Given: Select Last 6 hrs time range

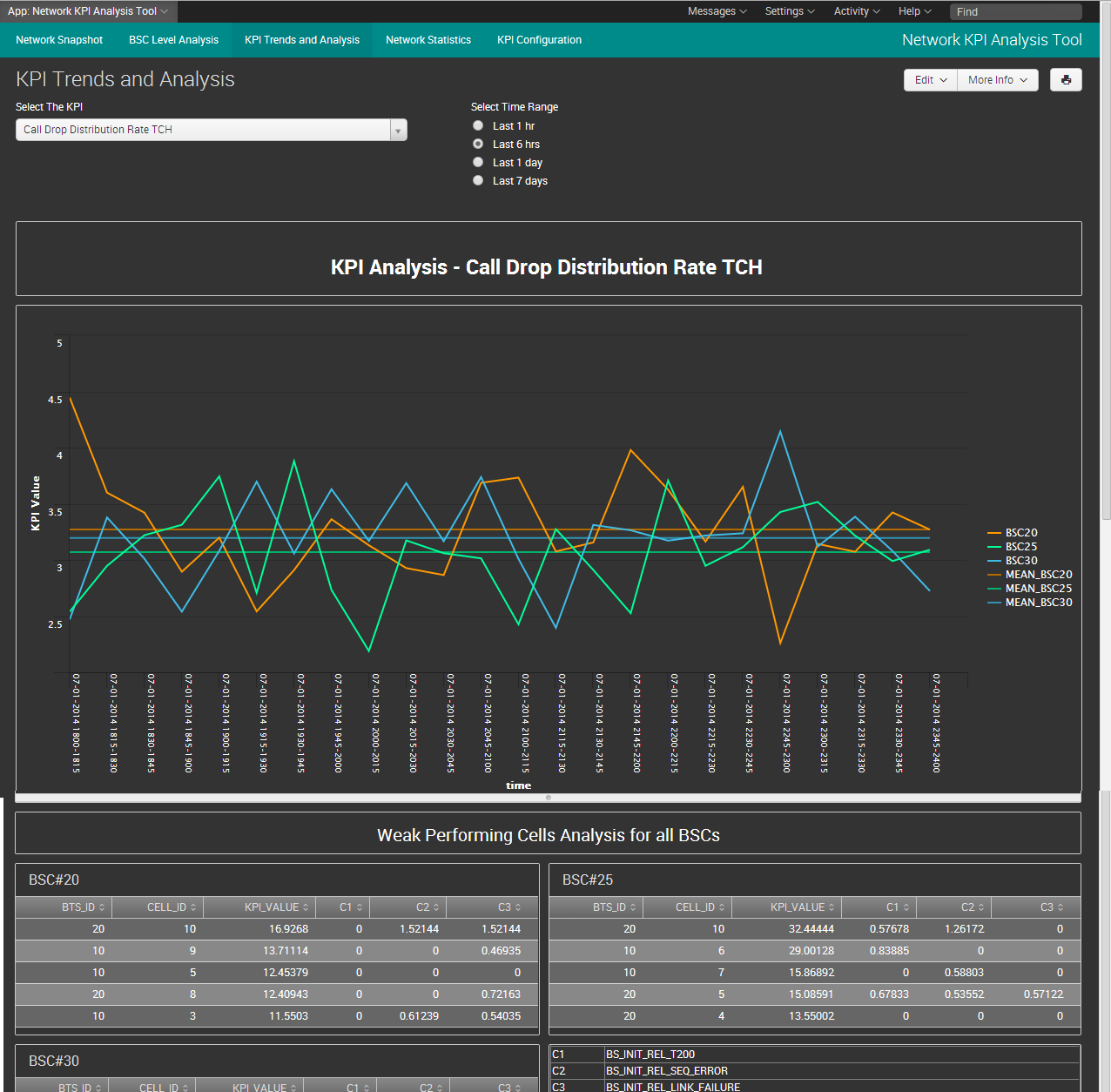Looking at the screenshot, I should pos(478,145).
